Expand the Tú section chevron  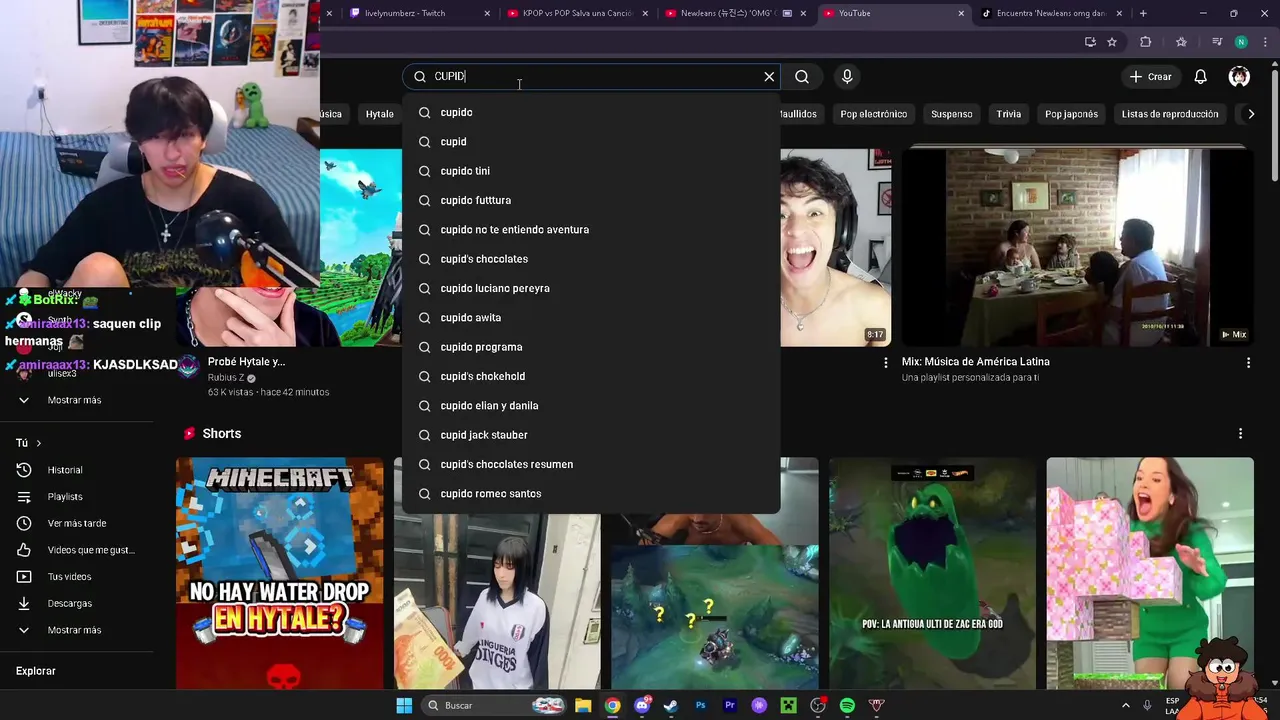tap(39, 443)
